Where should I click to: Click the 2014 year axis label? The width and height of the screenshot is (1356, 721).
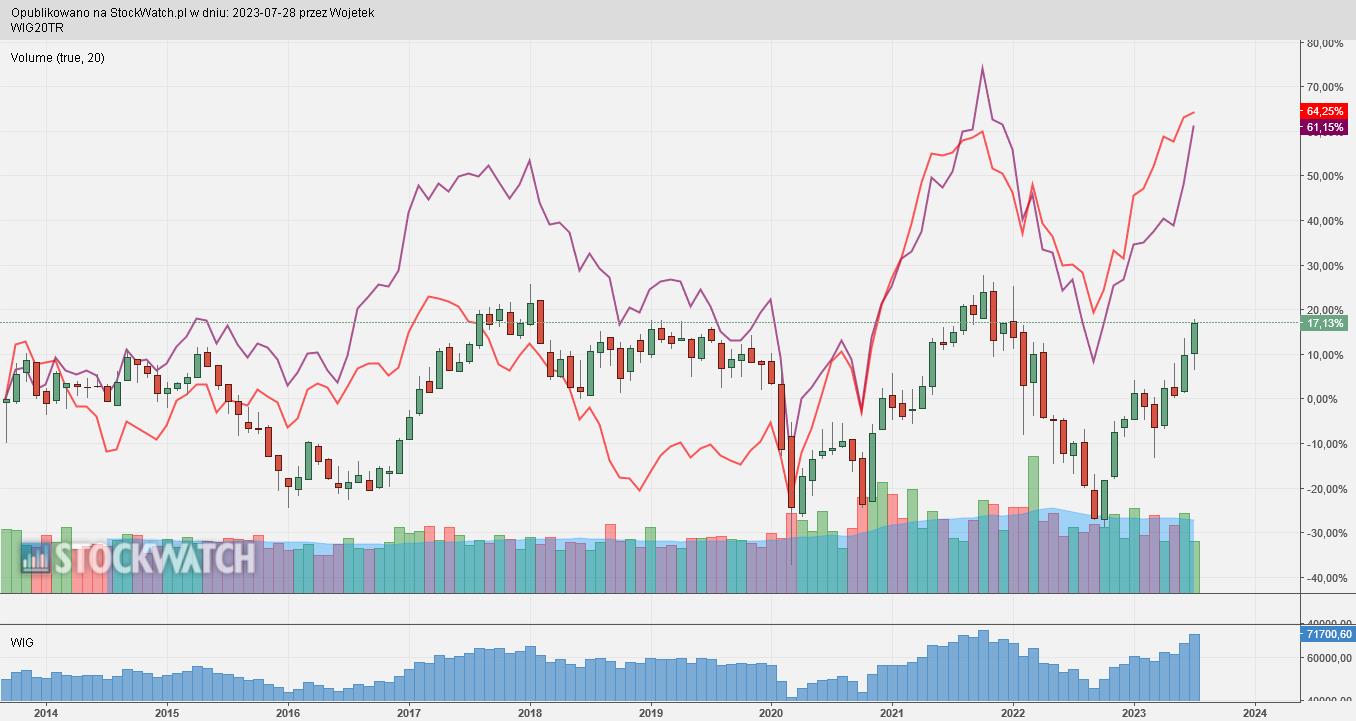click(46, 713)
